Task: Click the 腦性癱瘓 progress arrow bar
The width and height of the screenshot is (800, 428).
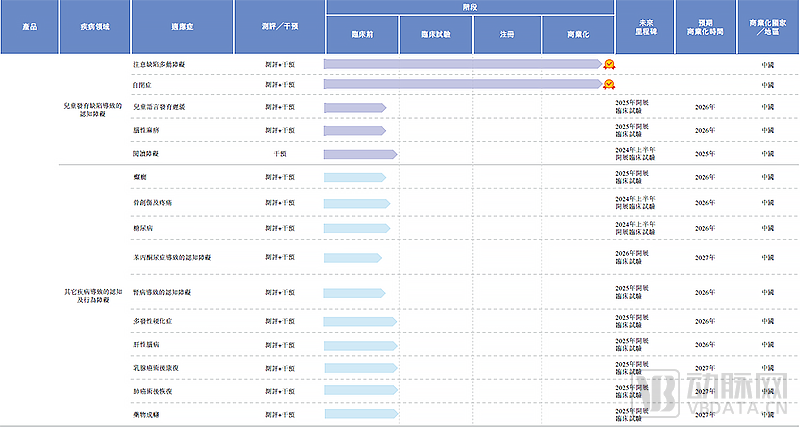Action: click(355, 130)
